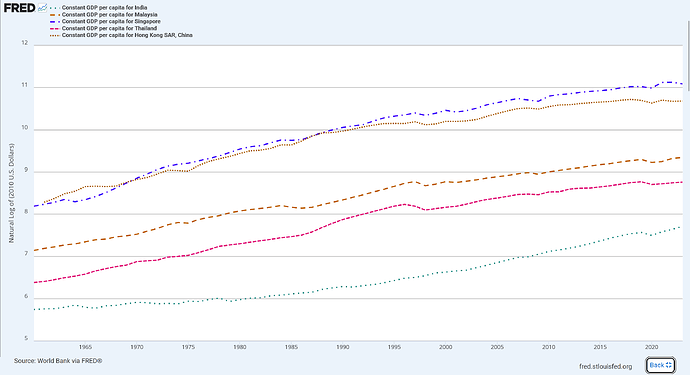Viewport: 690px width, 375px height.
Task: Click the x-axis label 1970
Action: [x=137, y=347]
